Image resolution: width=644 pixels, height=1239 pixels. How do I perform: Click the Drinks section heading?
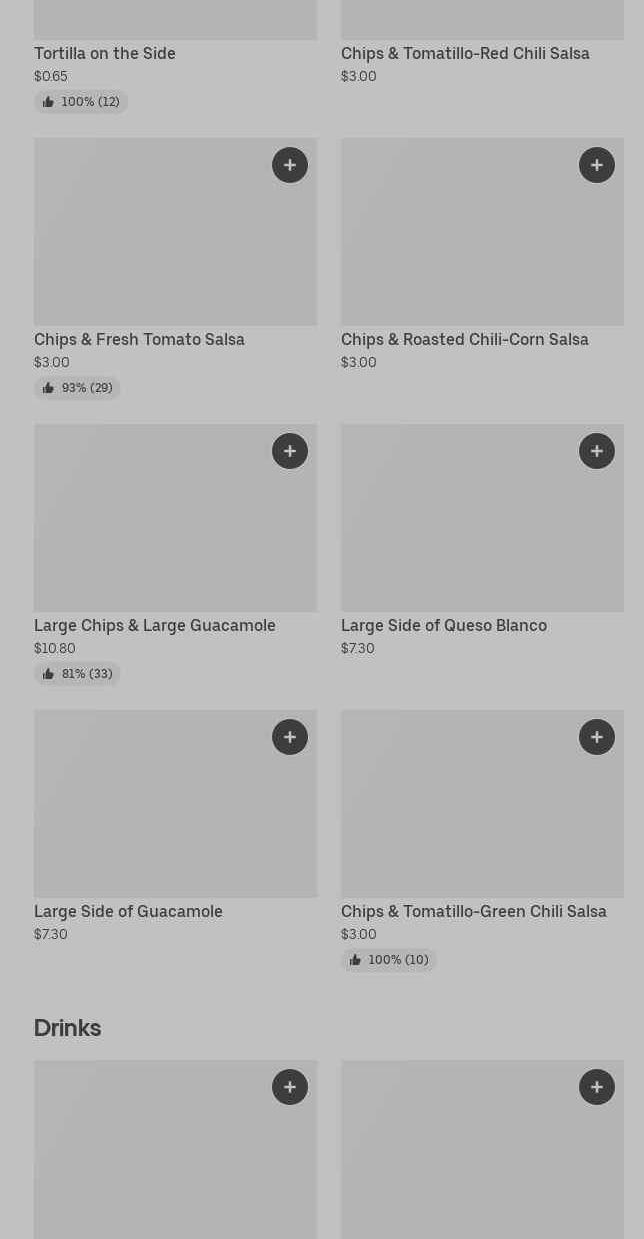click(x=67, y=1028)
